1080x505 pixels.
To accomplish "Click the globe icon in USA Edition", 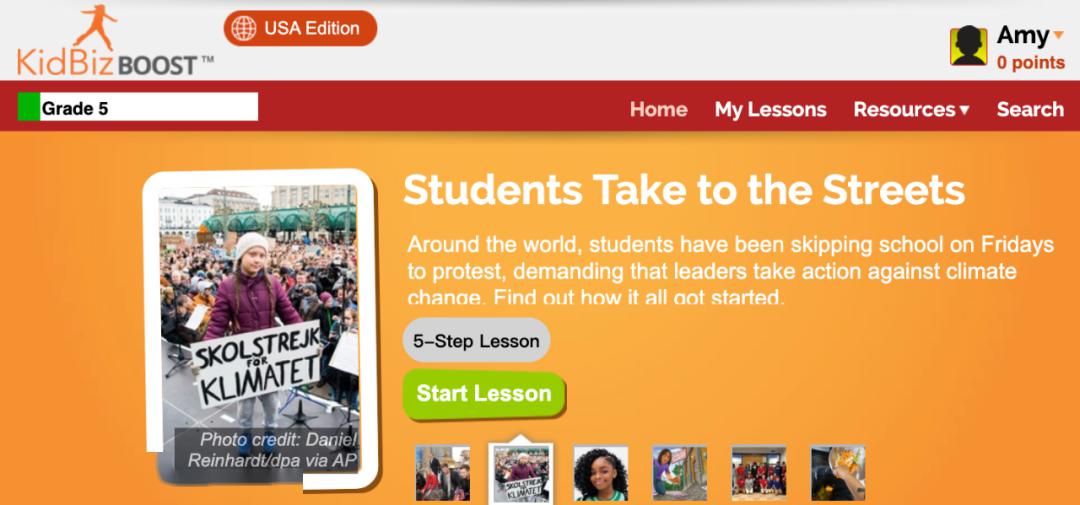I will (244, 28).
